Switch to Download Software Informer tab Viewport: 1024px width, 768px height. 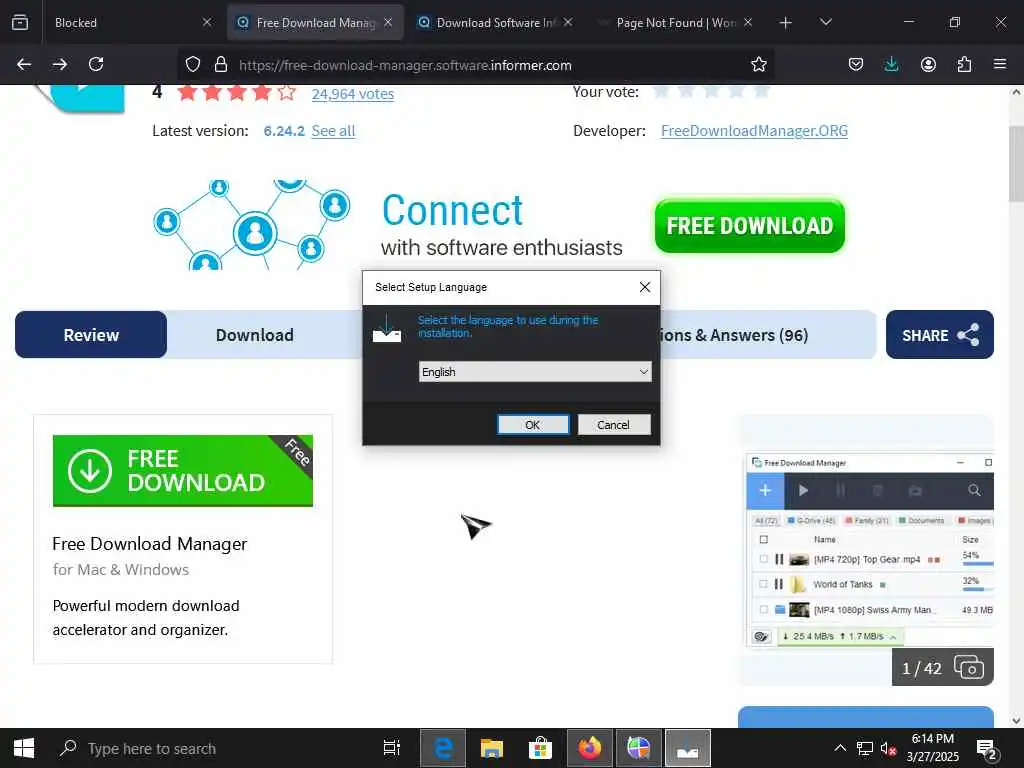tap(496, 22)
